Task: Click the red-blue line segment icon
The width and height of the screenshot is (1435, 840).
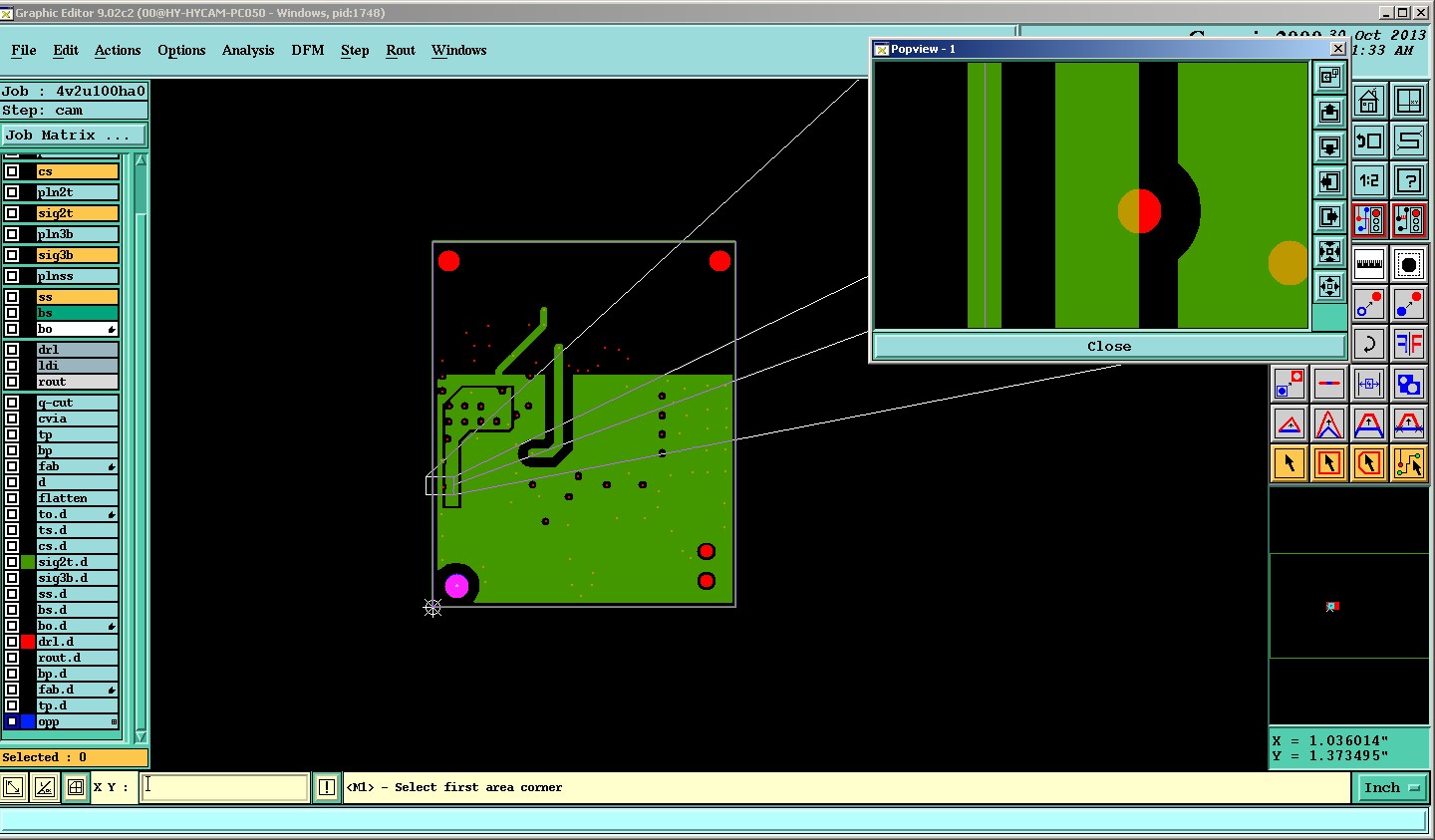Action: click(x=1329, y=384)
